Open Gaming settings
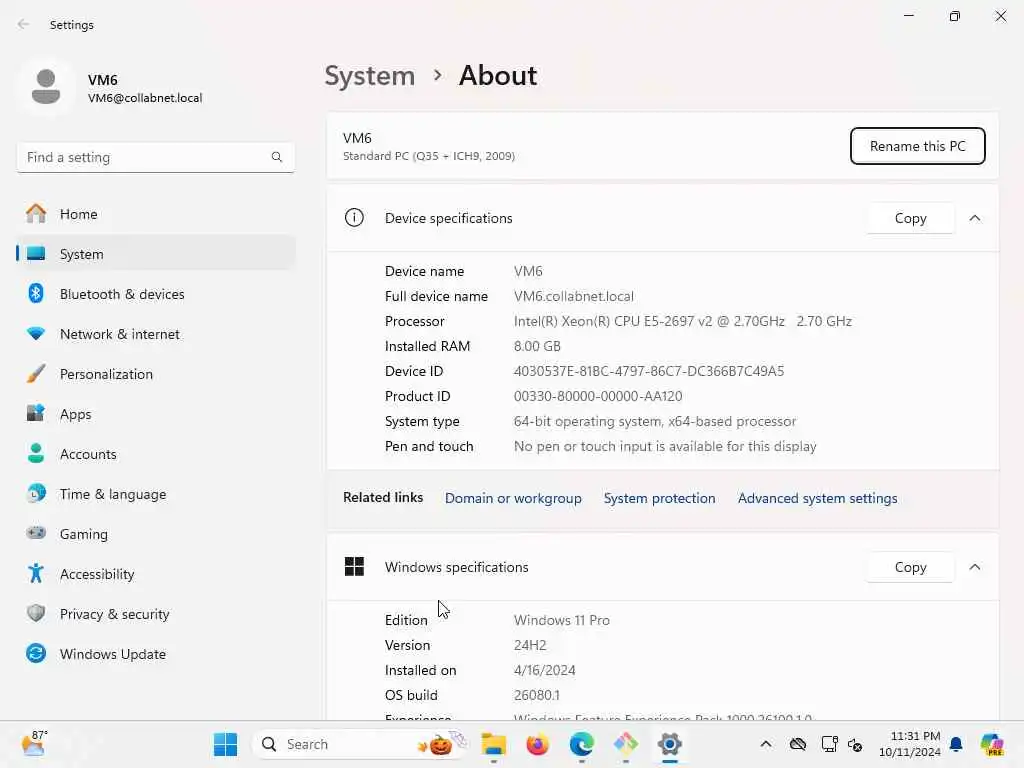The width and height of the screenshot is (1024, 768). coord(155,534)
